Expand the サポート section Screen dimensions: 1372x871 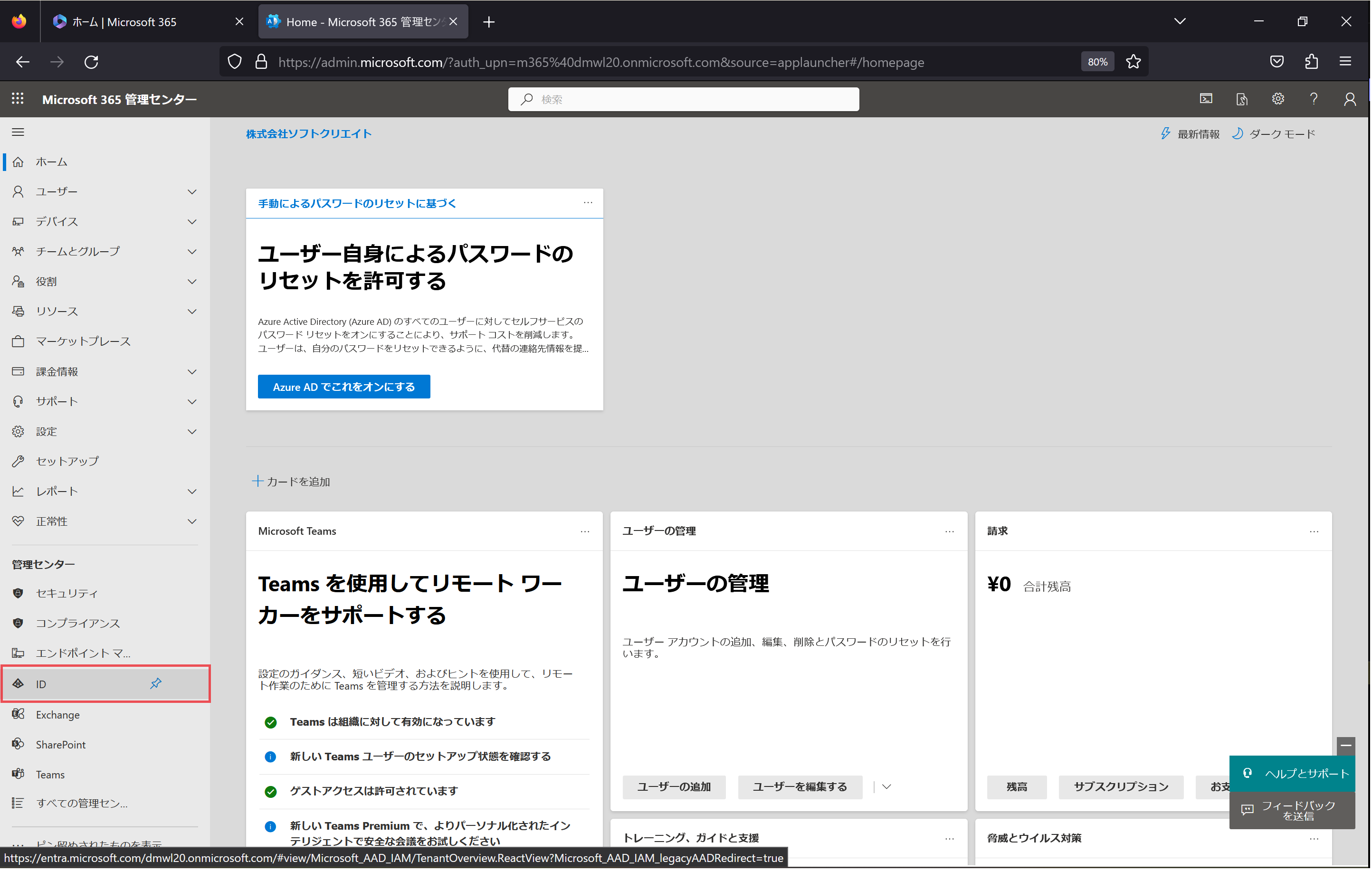[x=192, y=402]
